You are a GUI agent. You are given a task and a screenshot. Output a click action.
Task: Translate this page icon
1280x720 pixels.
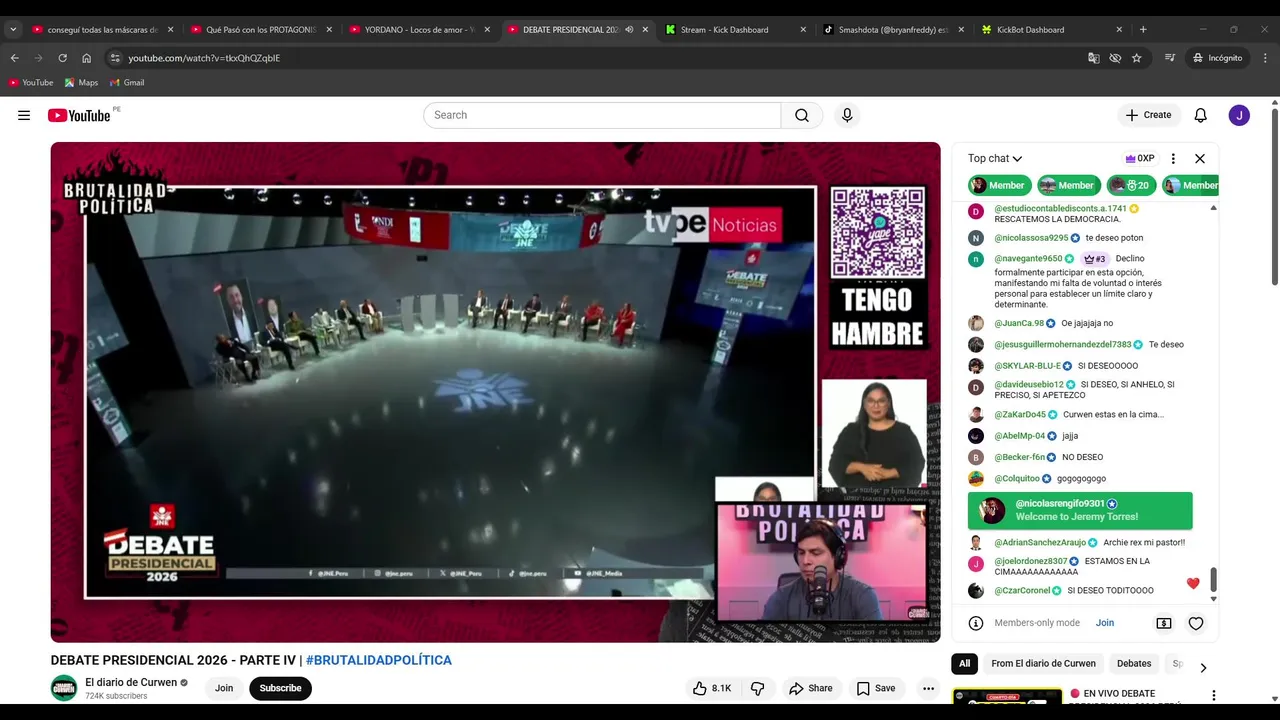(1094, 58)
